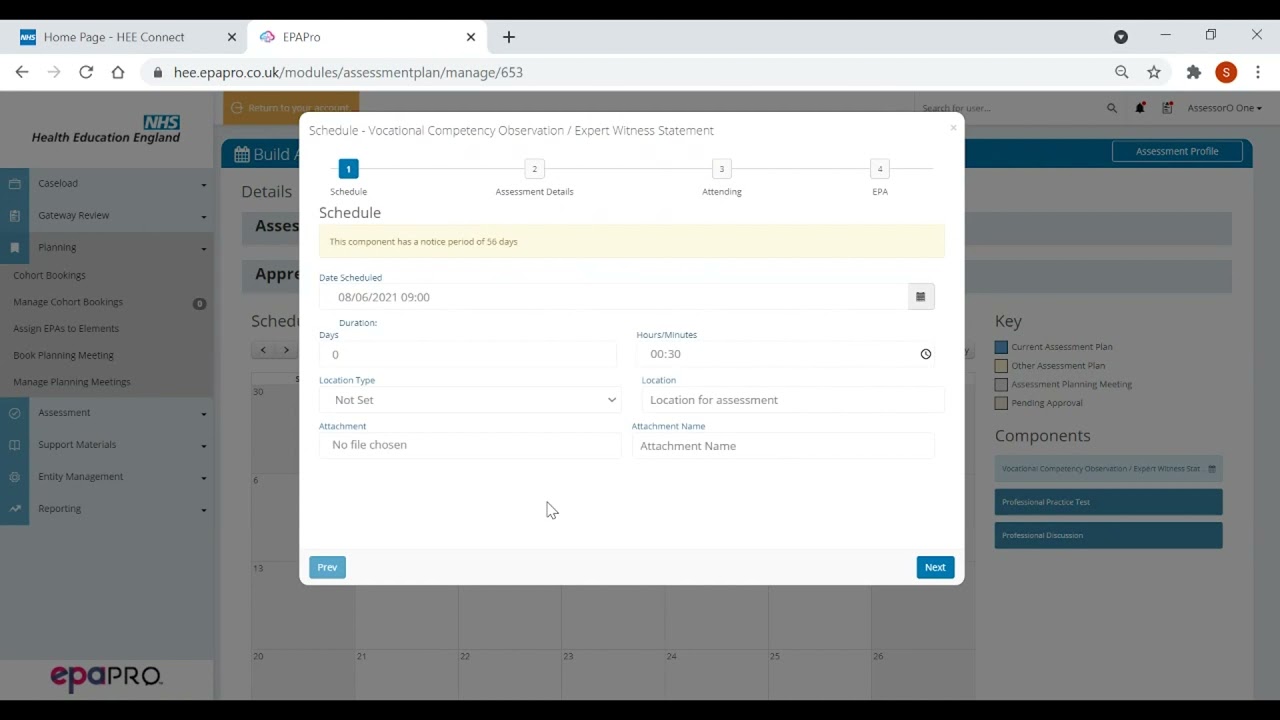Viewport: 1280px width, 720px height.
Task: Open the Chrome profile avatar S
Action: 1226,72
